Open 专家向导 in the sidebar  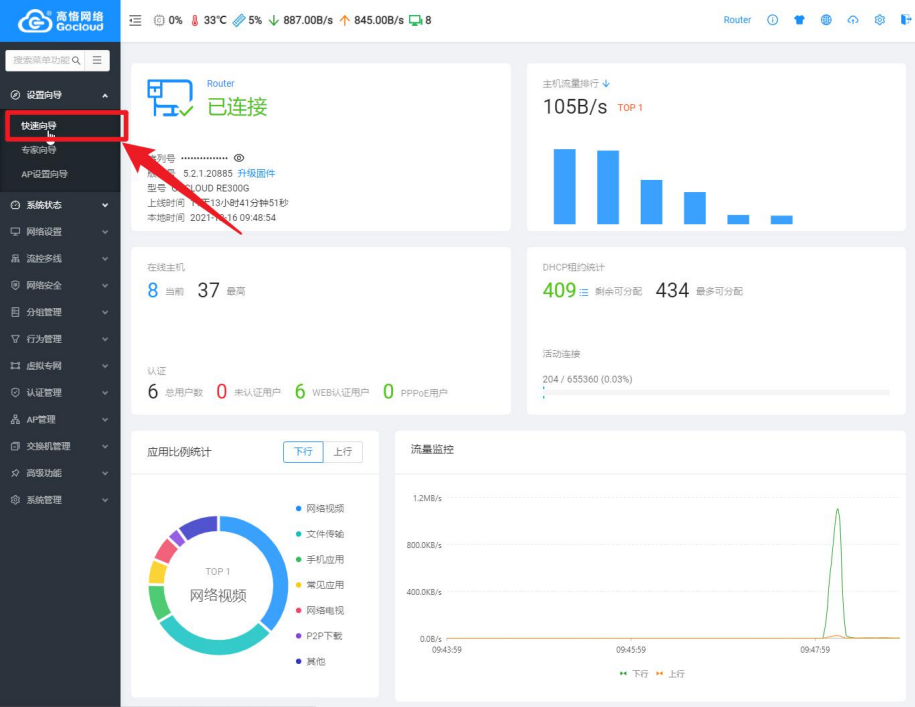point(39,150)
